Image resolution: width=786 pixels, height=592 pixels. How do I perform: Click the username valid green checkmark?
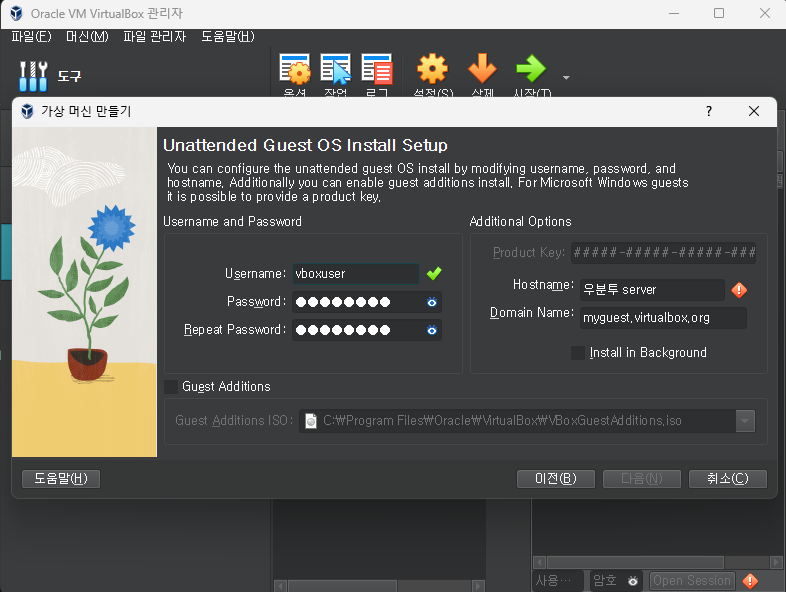coord(434,274)
